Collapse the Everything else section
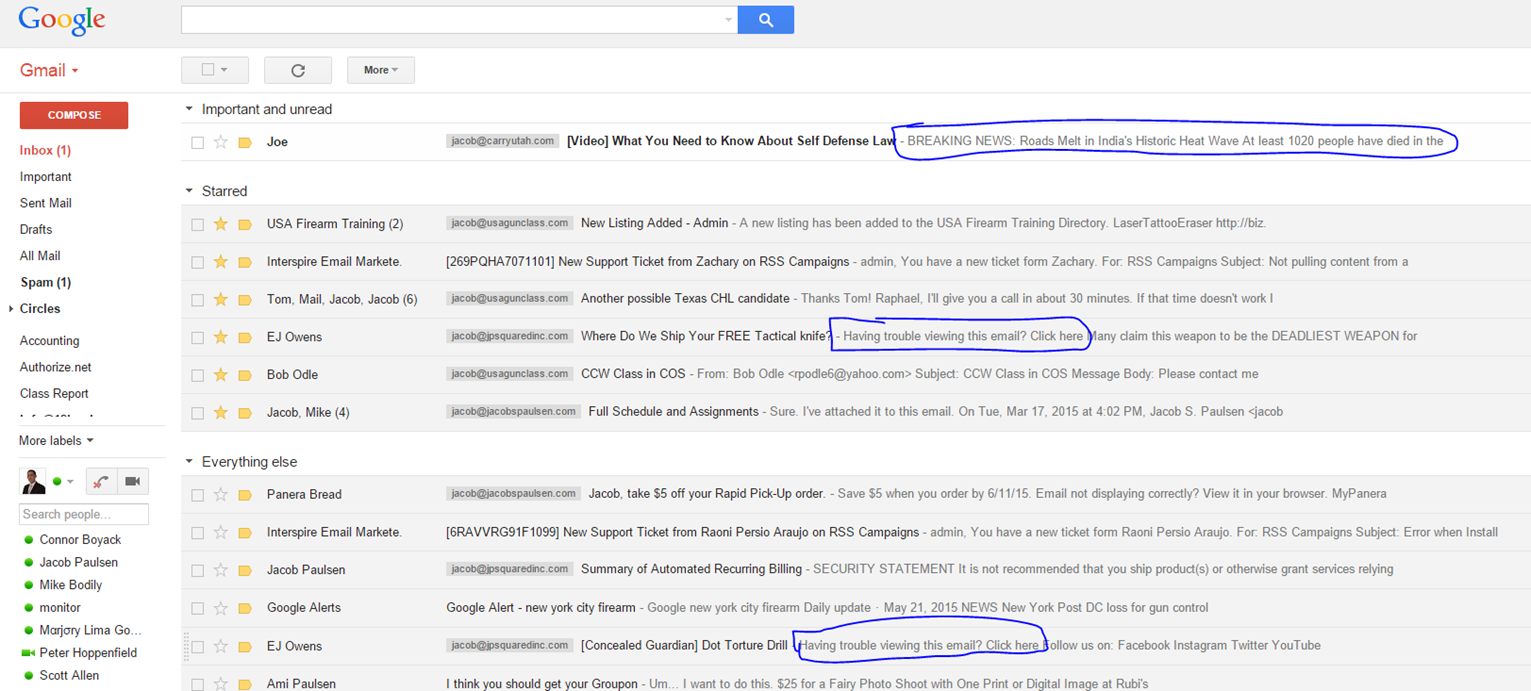The width and height of the screenshot is (1531, 691). click(x=189, y=462)
